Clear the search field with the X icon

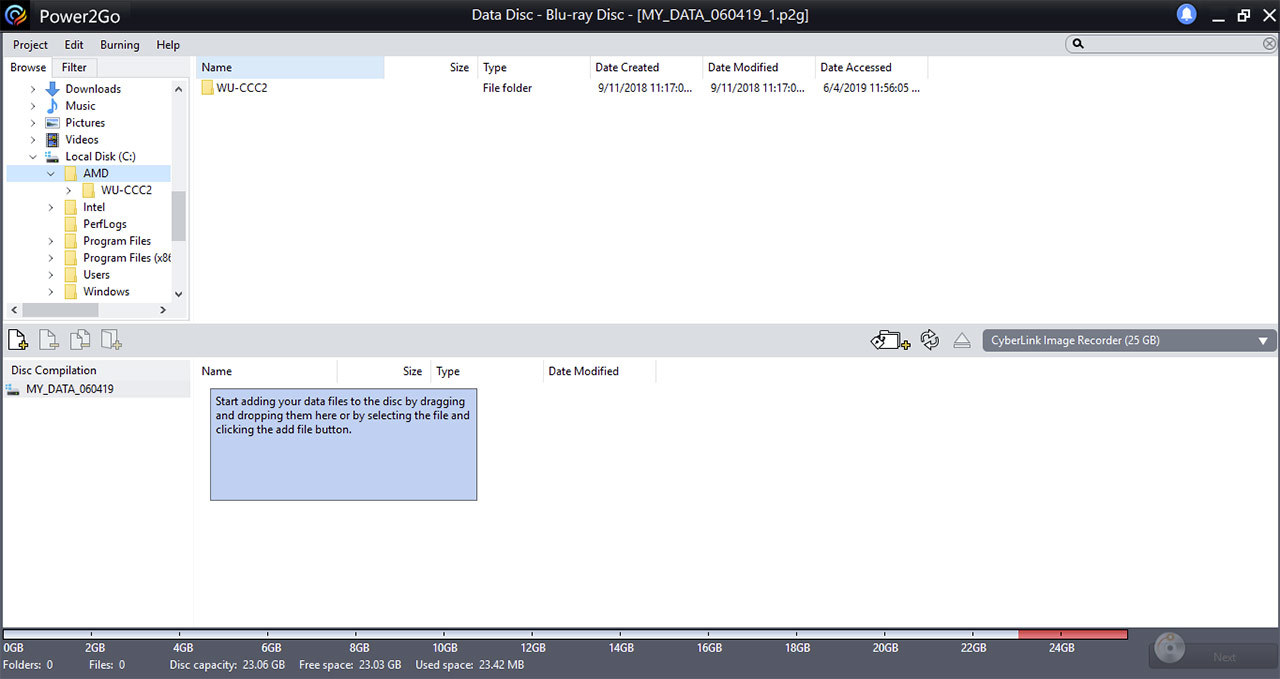pos(1269,44)
